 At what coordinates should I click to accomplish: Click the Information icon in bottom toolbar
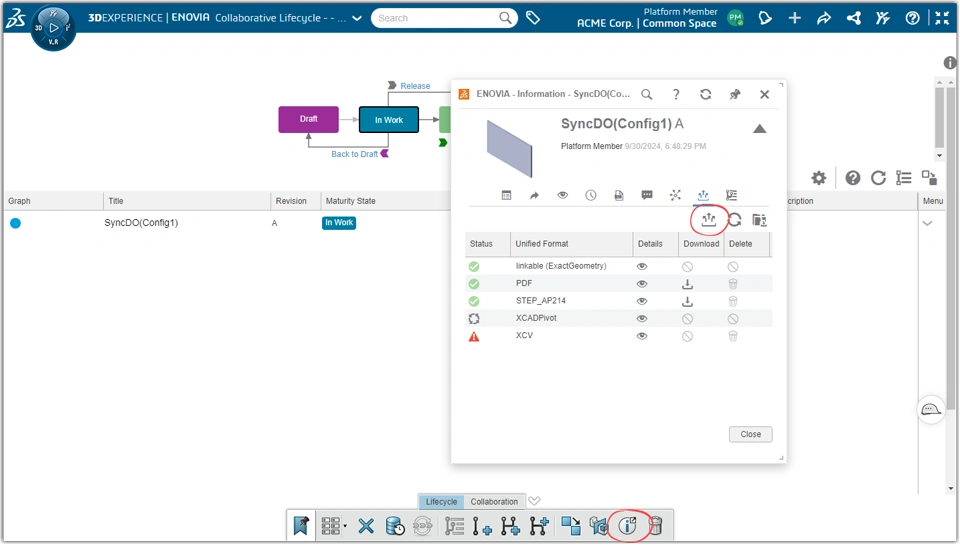(628, 526)
